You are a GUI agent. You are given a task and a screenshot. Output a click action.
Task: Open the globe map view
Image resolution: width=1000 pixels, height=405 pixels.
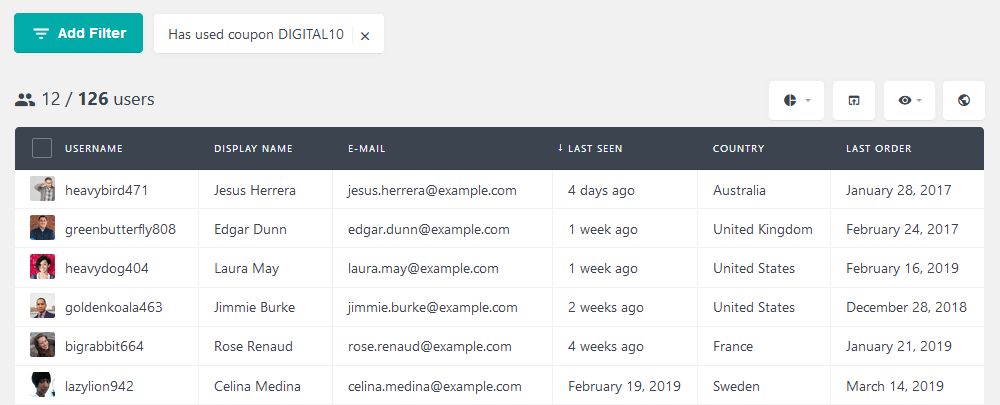coord(964,100)
